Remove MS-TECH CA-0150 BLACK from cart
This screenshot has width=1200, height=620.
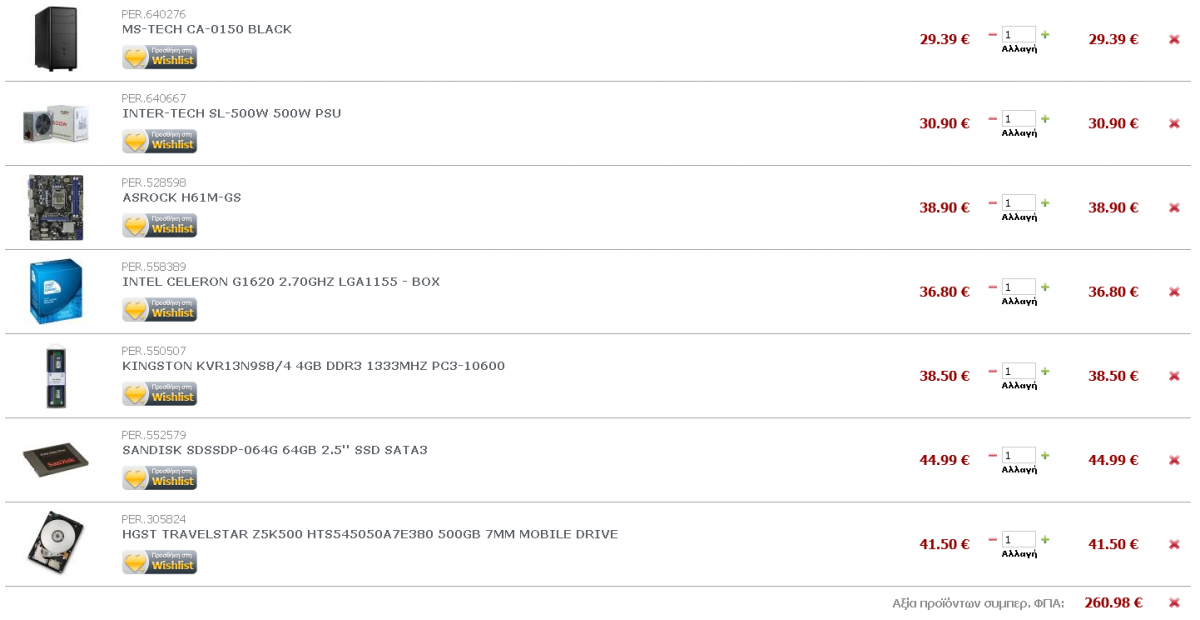(1174, 40)
